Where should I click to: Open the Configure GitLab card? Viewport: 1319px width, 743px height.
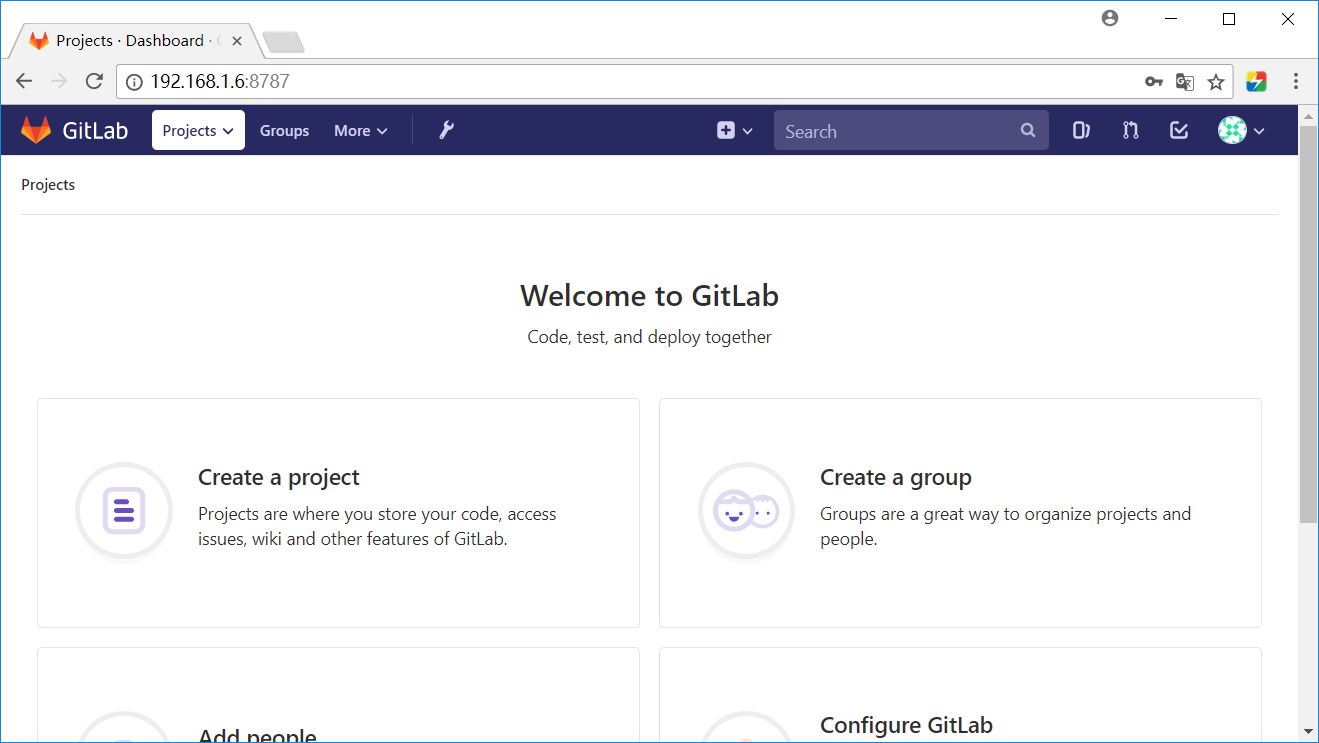[960, 695]
